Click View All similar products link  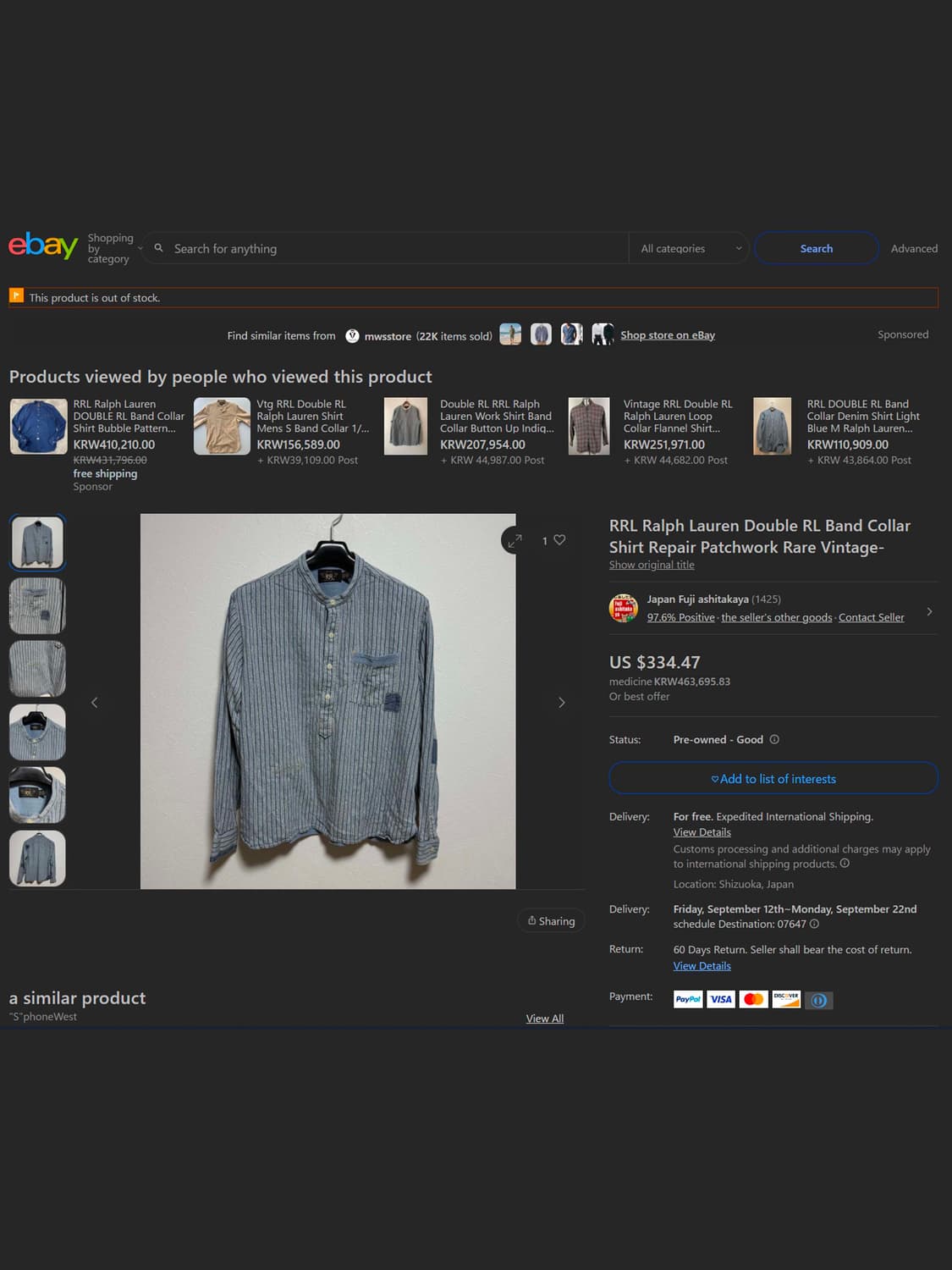(x=544, y=1019)
